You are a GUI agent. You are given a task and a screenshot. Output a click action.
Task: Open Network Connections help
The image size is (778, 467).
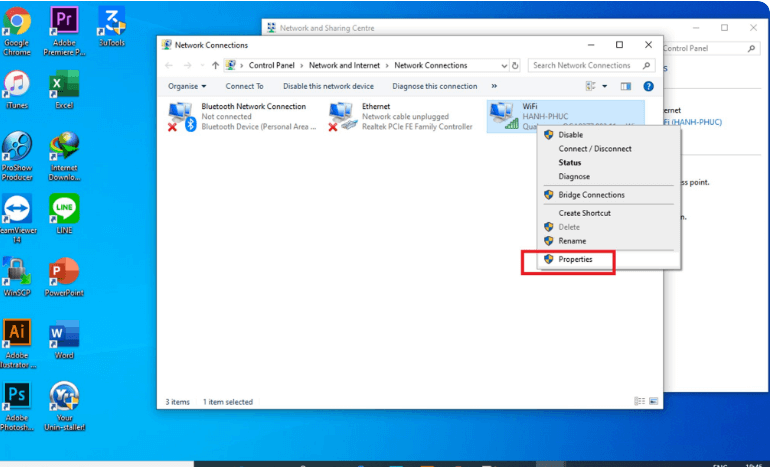648,86
